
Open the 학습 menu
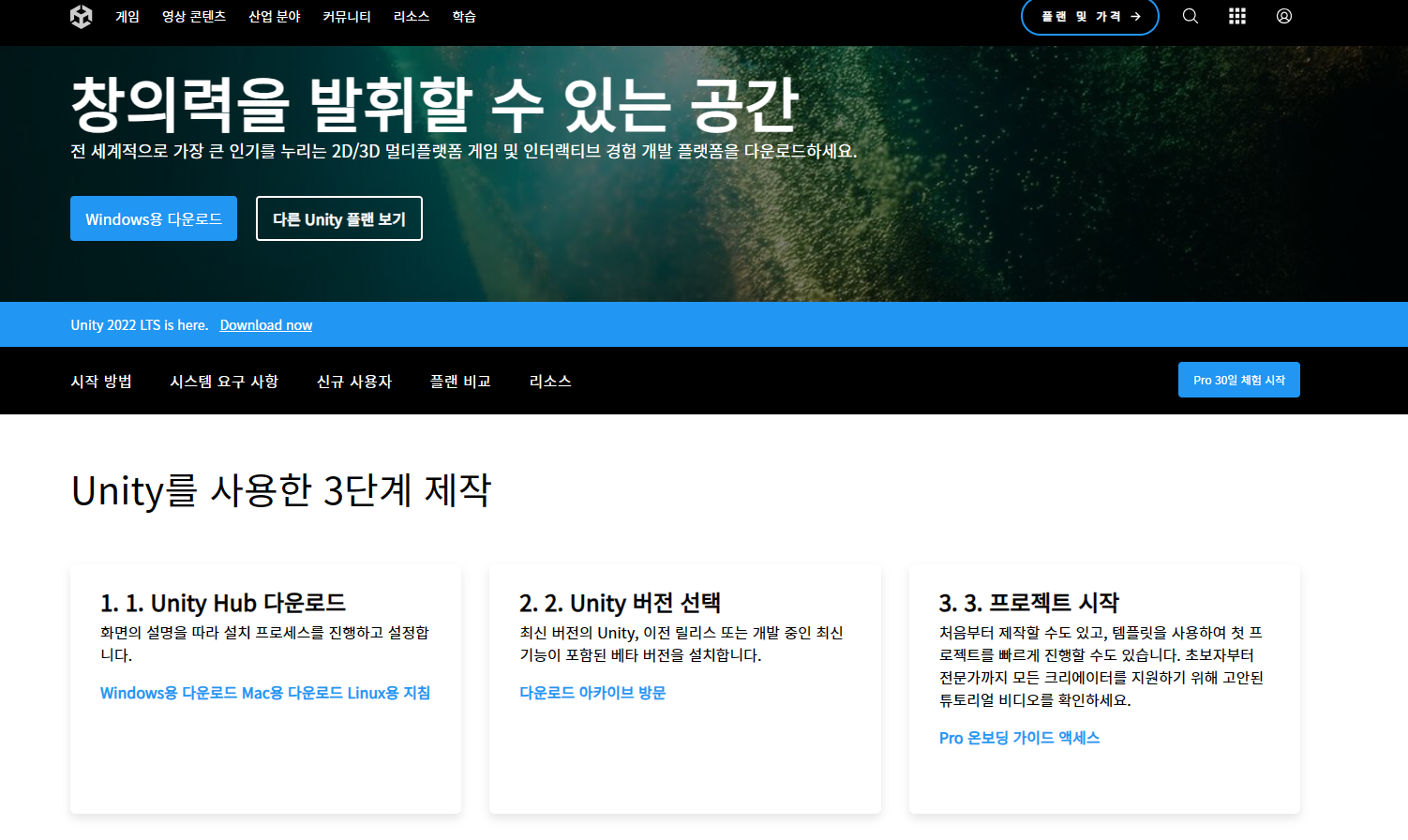[x=464, y=17]
